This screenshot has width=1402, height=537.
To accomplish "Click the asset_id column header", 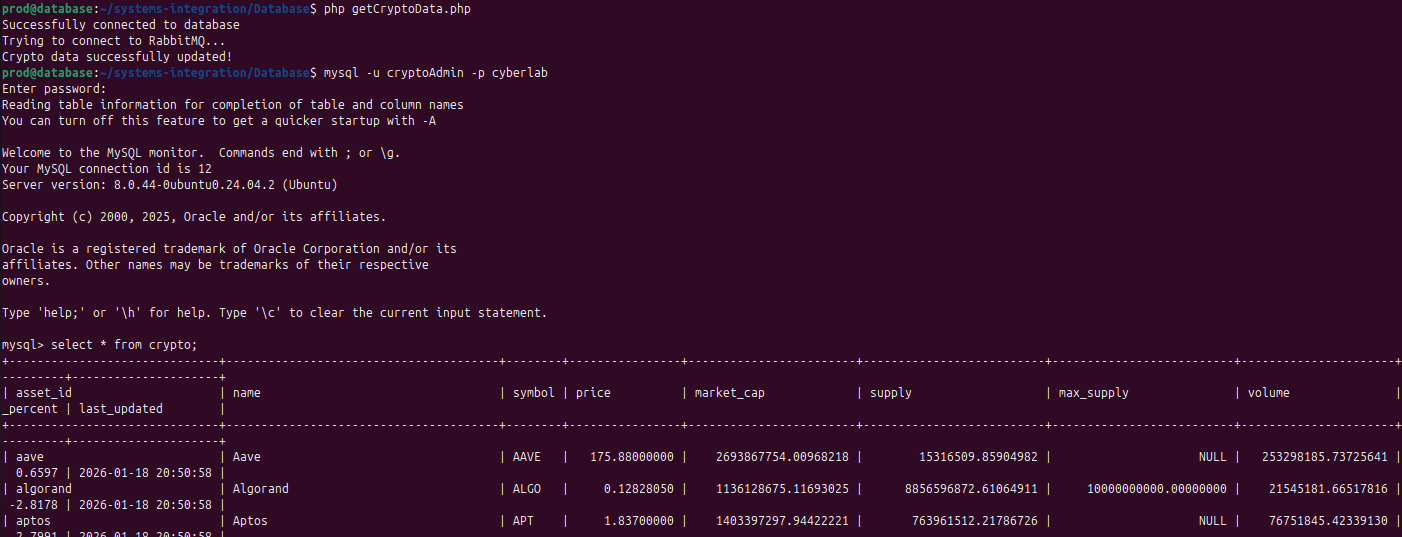I will [x=44, y=393].
